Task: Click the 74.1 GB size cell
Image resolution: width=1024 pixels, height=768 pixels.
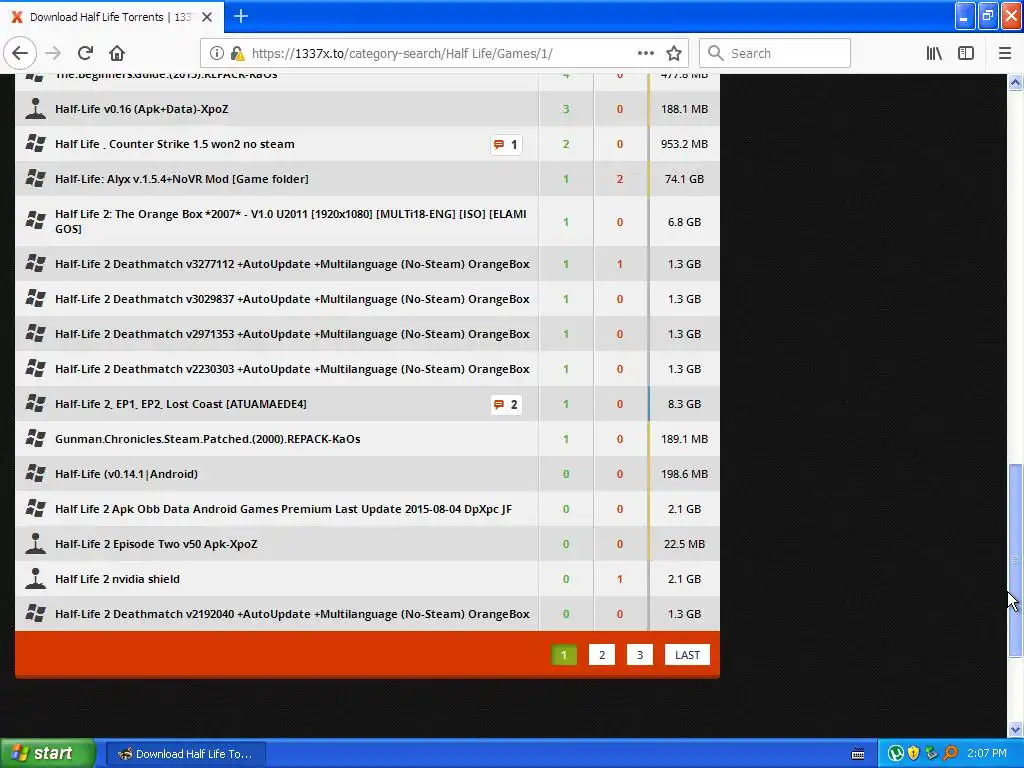Action: (684, 179)
